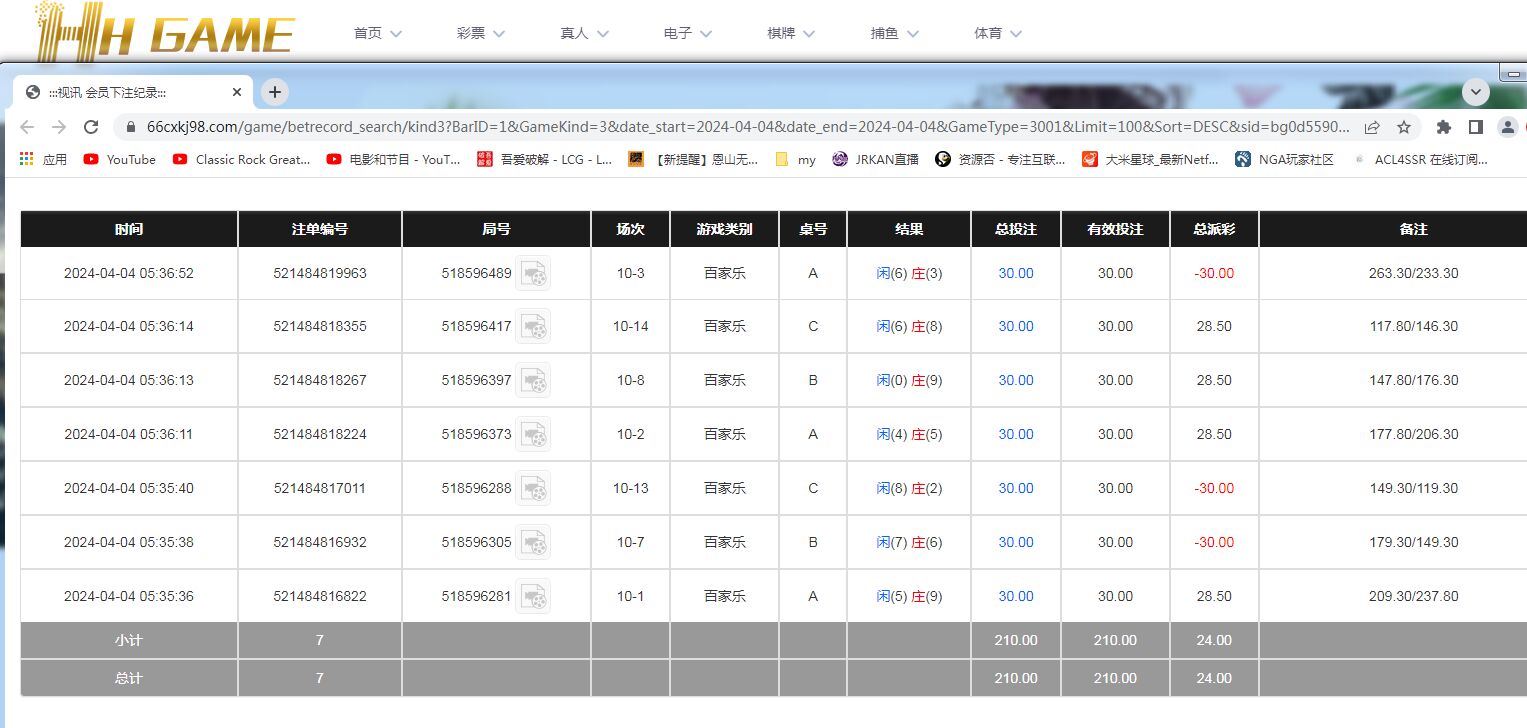
Task: Open the browser extensions puzzle icon
Action: (1443, 127)
